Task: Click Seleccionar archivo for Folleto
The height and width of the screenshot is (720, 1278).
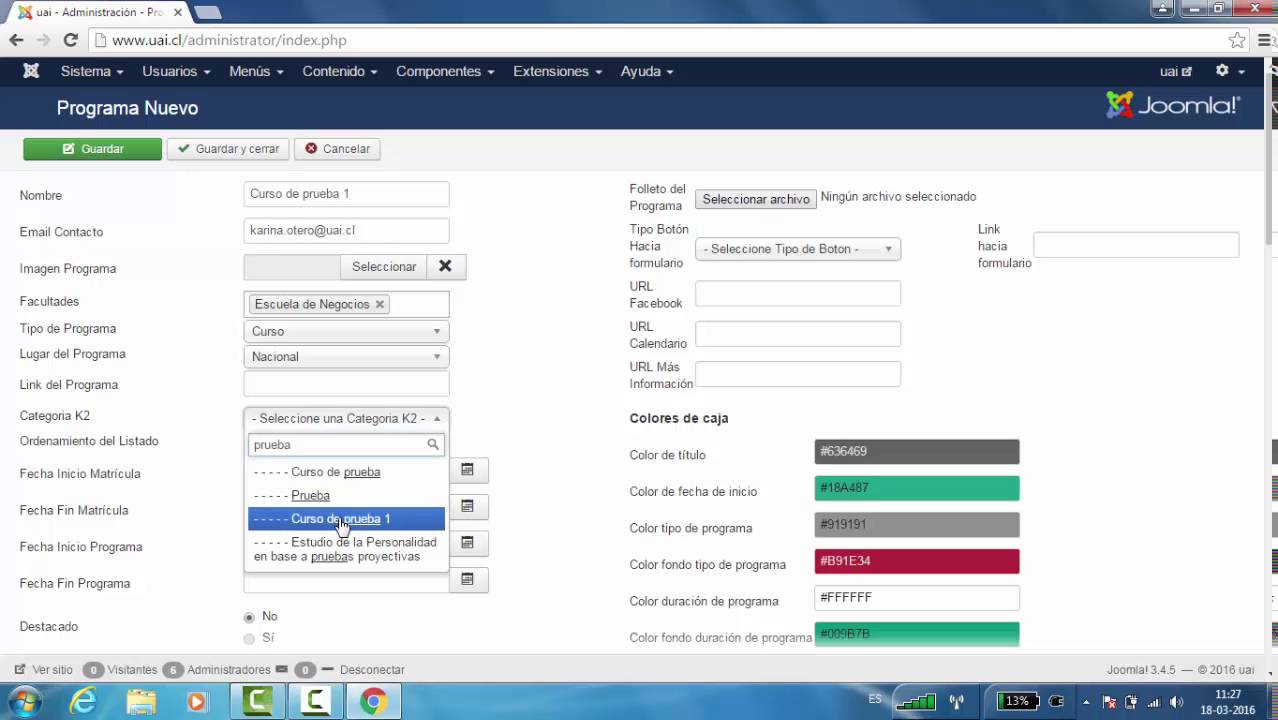Action: (x=756, y=199)
